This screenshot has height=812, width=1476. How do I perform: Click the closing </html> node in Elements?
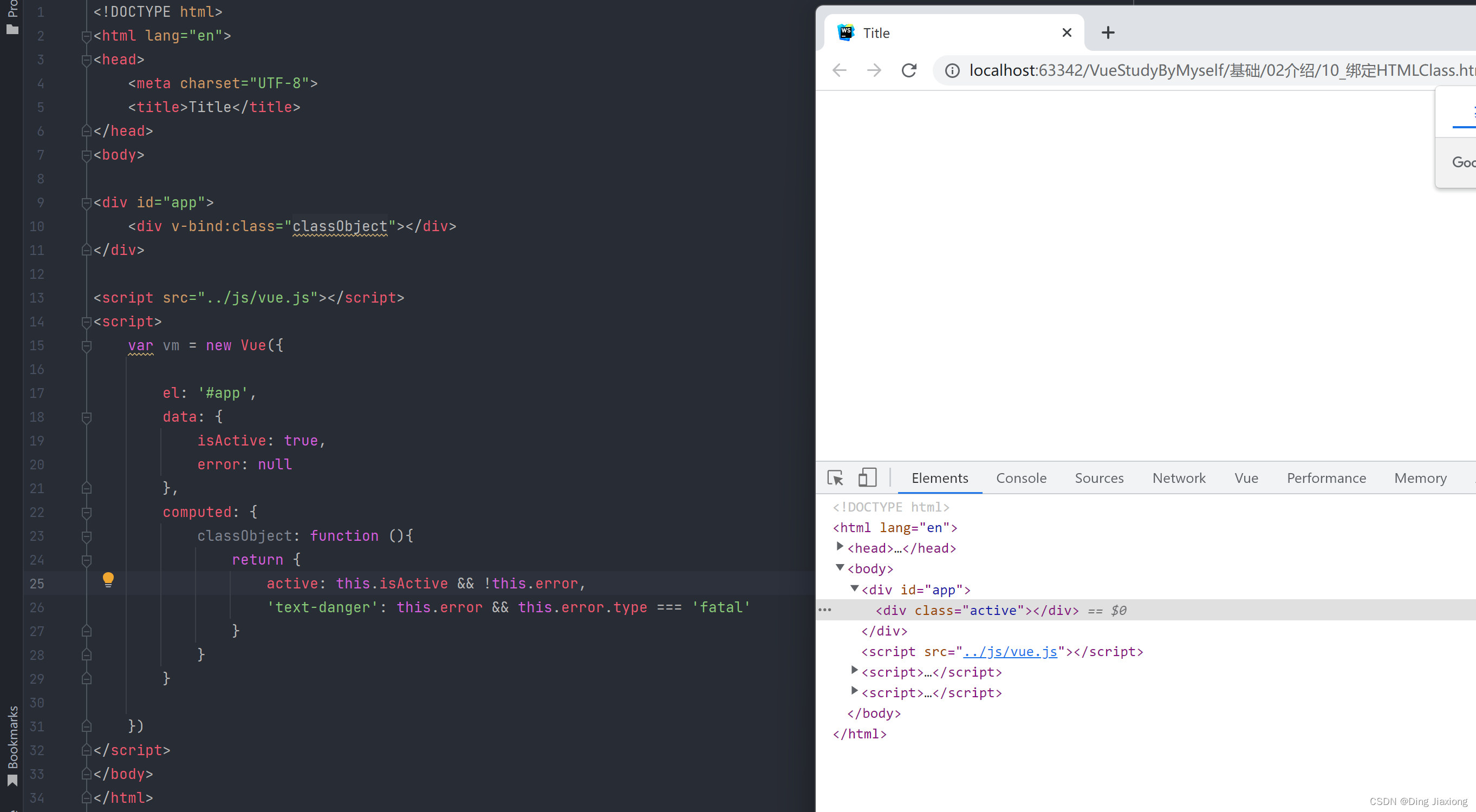860,734
